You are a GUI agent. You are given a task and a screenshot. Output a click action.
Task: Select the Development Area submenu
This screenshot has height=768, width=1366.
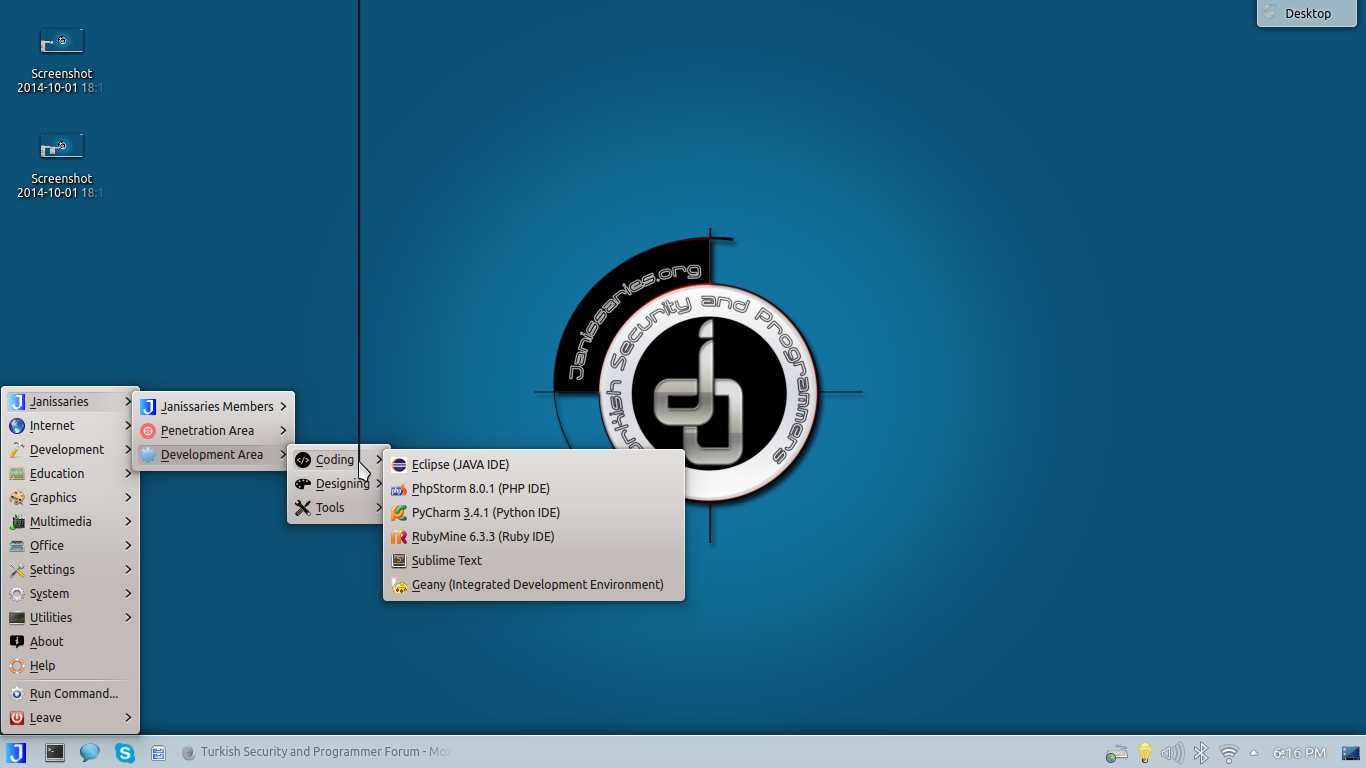[214, 455]
